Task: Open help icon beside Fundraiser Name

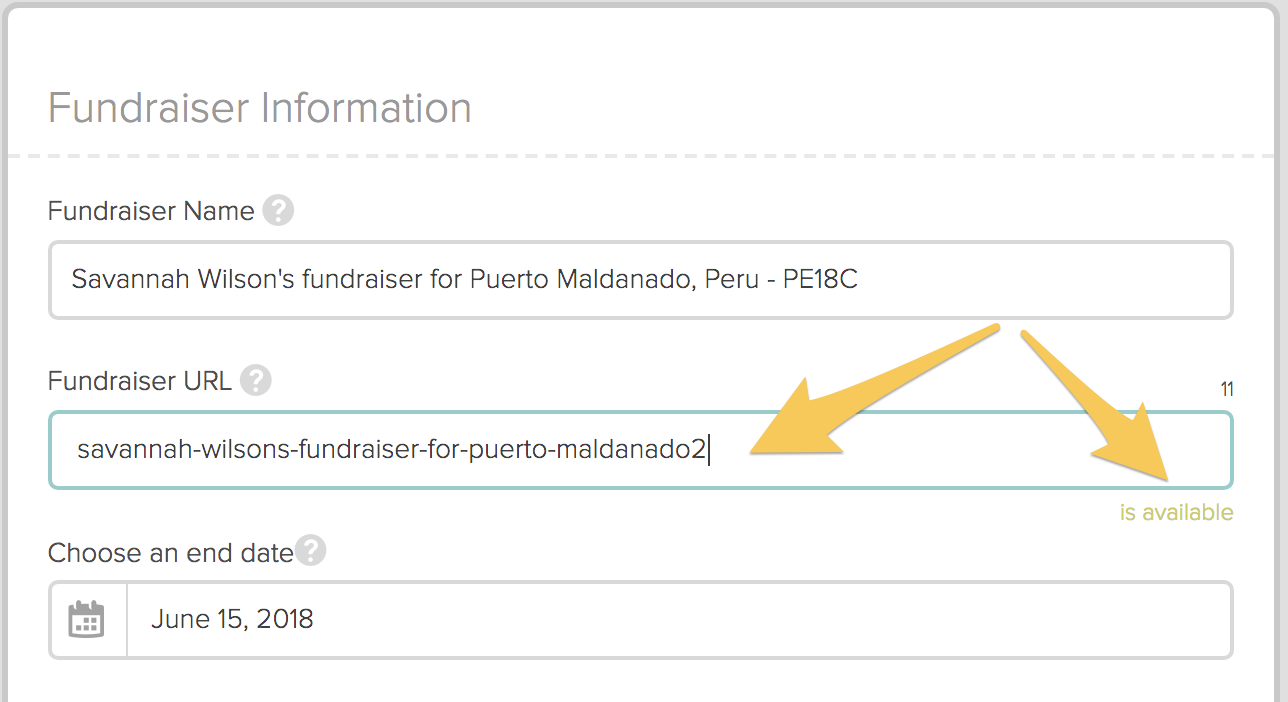Action: pyautogui.click(x=278, y=211)
